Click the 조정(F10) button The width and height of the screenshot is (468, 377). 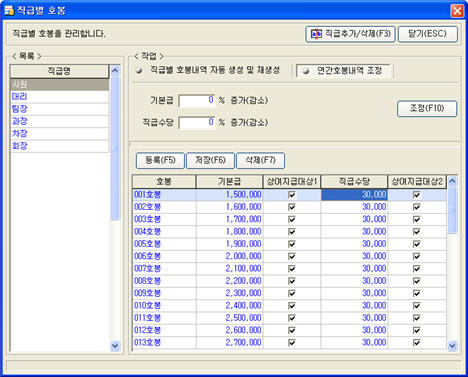pyautogui.click(x=427, y=109)
